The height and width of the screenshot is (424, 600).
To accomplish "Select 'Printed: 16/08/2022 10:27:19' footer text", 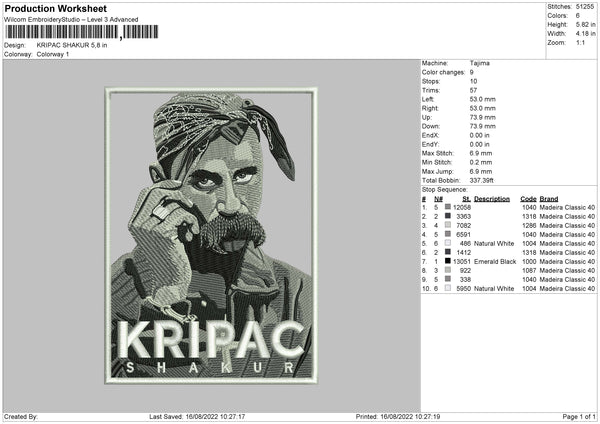I will [398, 416].
